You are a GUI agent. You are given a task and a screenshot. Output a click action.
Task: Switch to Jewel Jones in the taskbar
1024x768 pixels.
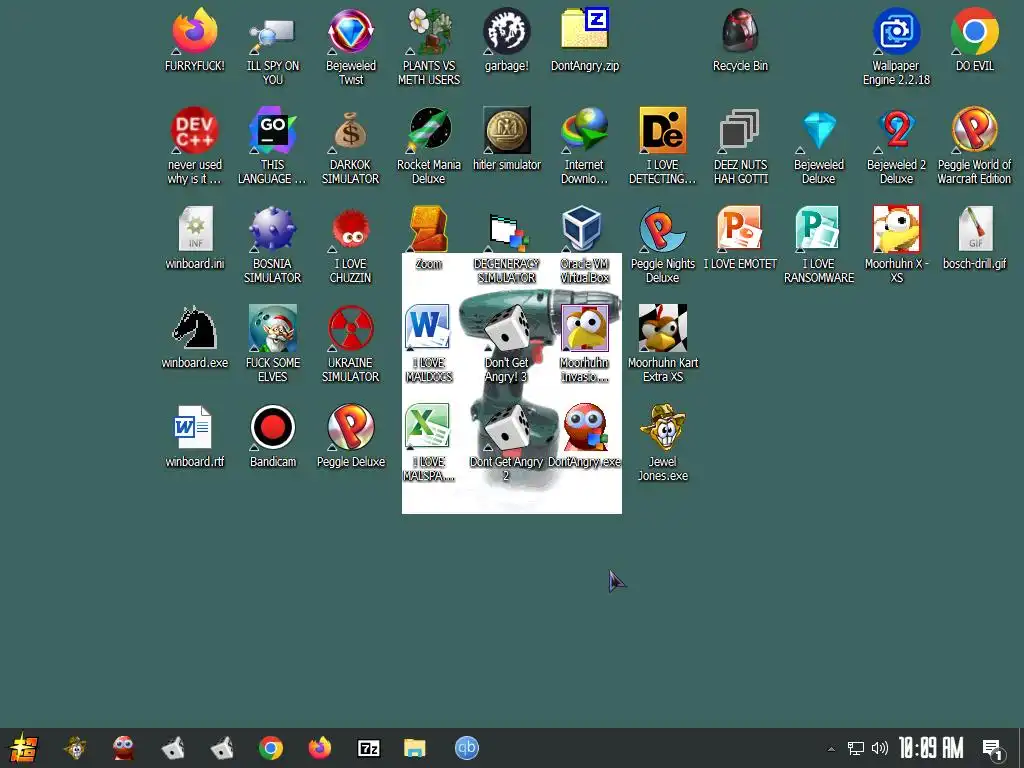tap(76, 748)
